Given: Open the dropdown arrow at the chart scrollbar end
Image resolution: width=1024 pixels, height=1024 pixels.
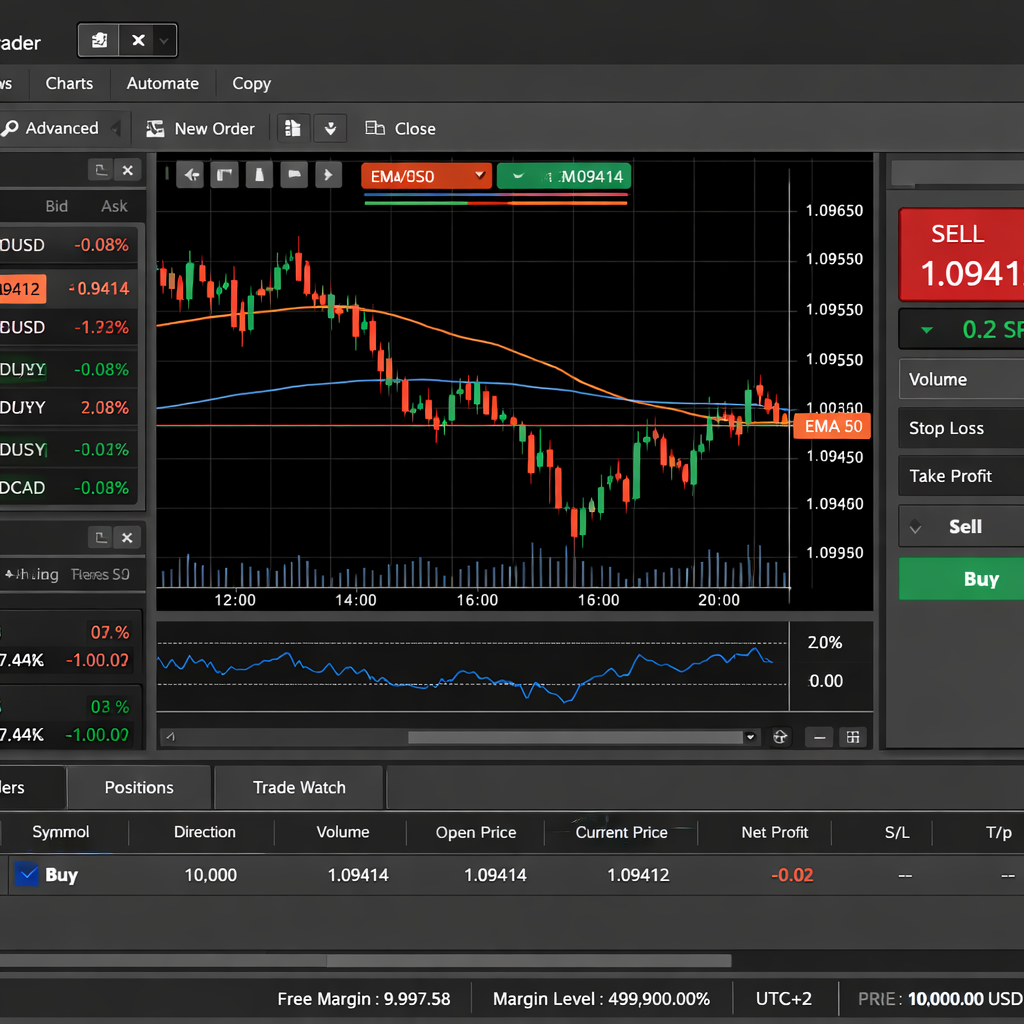Looking at the screenshot, I should click(x=751, y=737).
